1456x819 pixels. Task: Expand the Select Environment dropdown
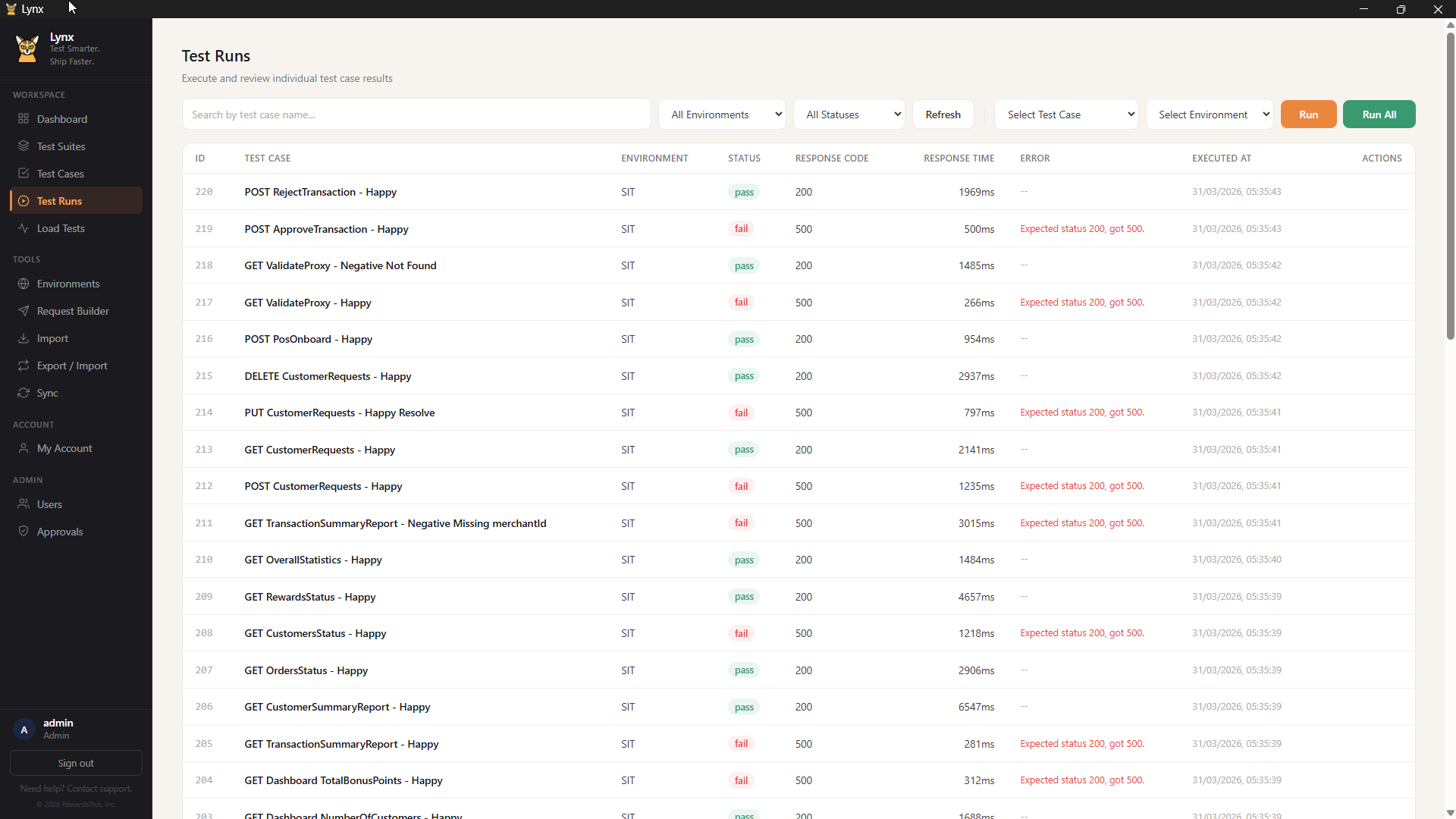1209,115
